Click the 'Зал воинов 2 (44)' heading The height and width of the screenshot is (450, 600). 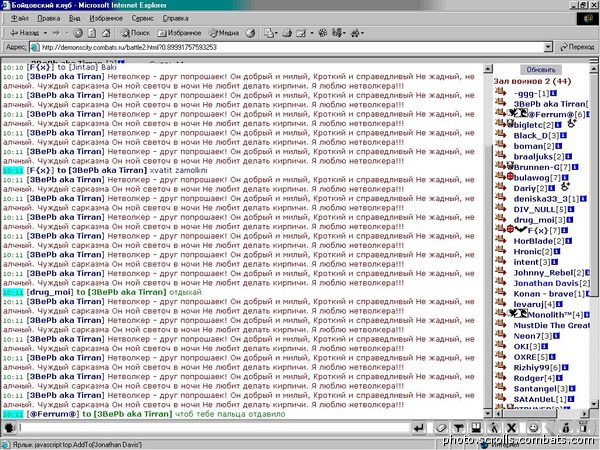click(532, 81)
